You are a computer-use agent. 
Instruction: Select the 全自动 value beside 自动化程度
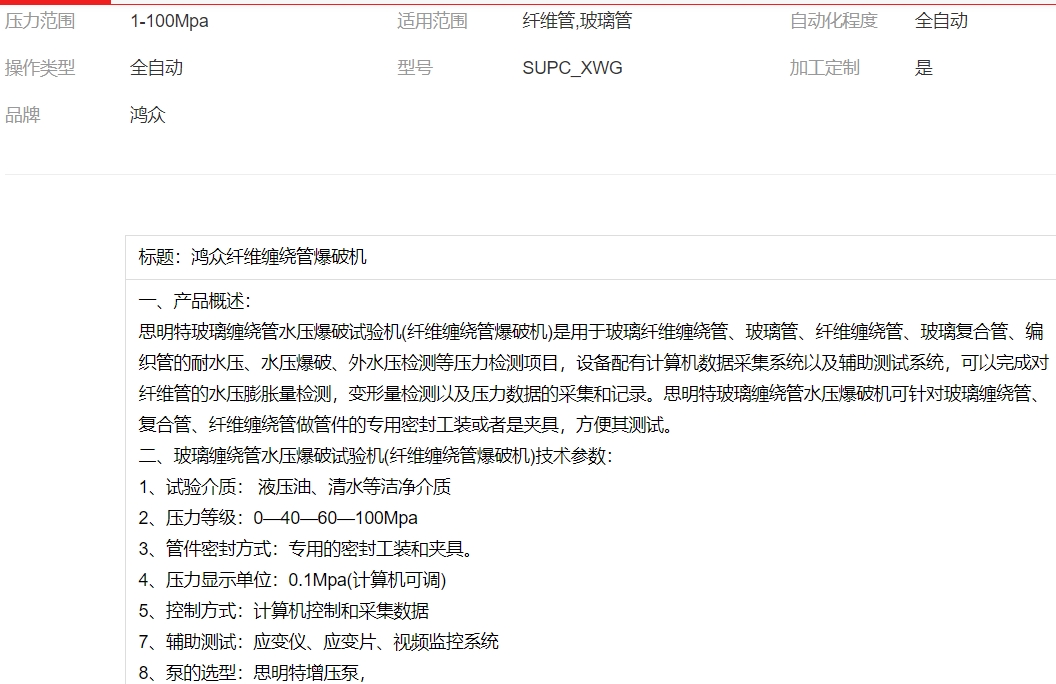pos(941,21)
